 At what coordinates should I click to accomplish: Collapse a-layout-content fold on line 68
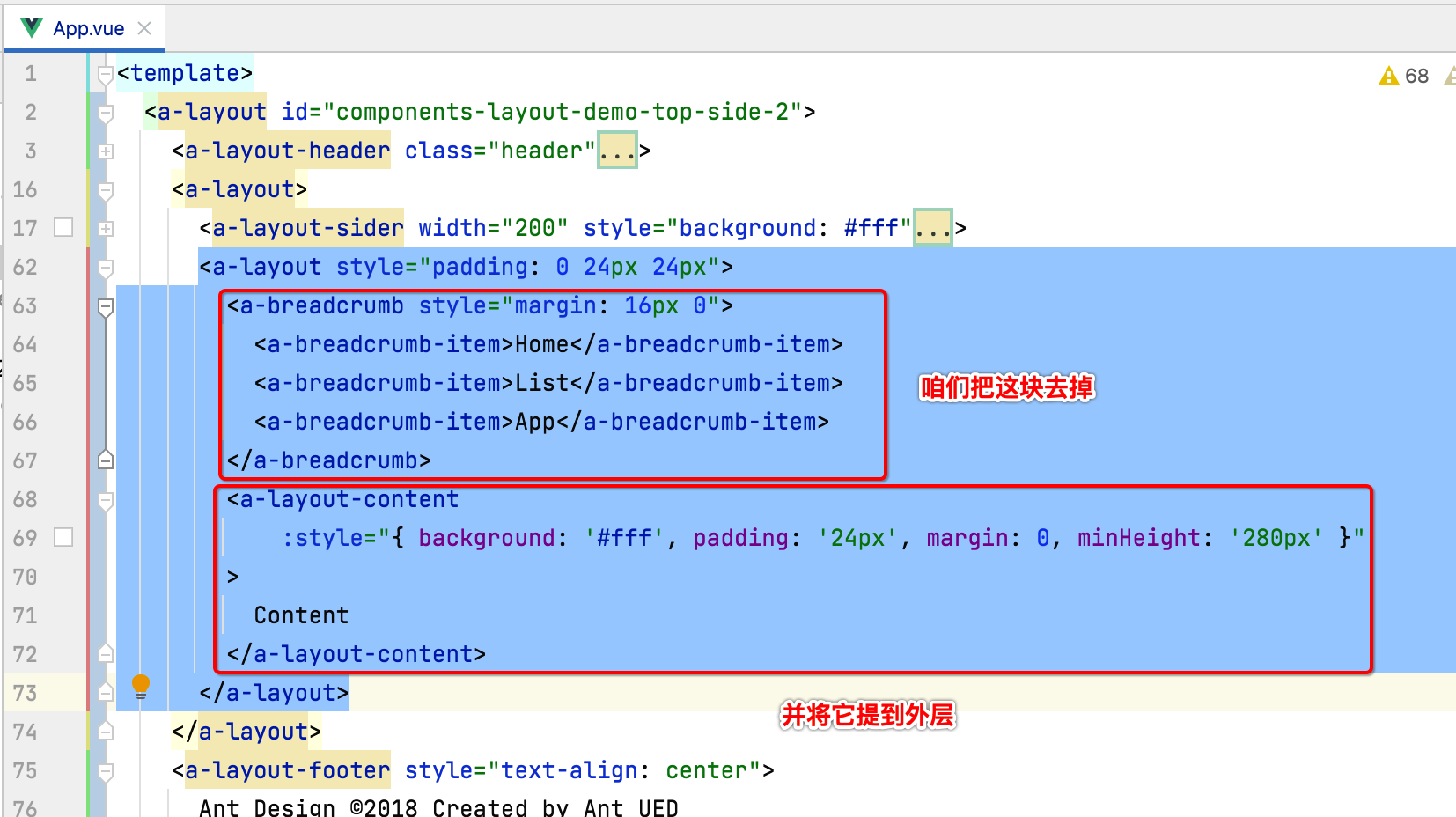(106, 501)
